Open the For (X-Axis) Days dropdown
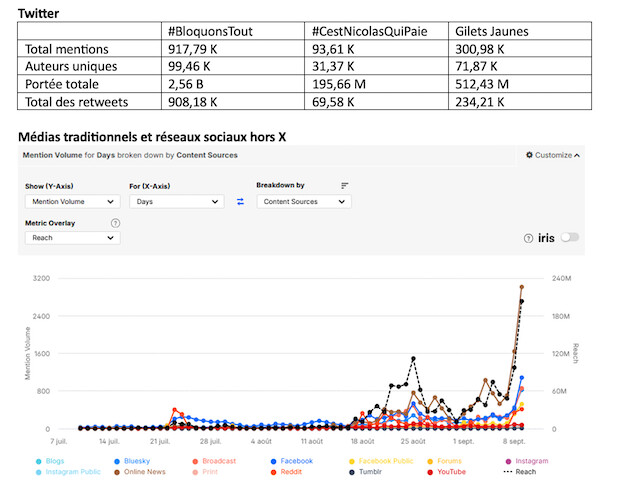 (x=176, y=202)
